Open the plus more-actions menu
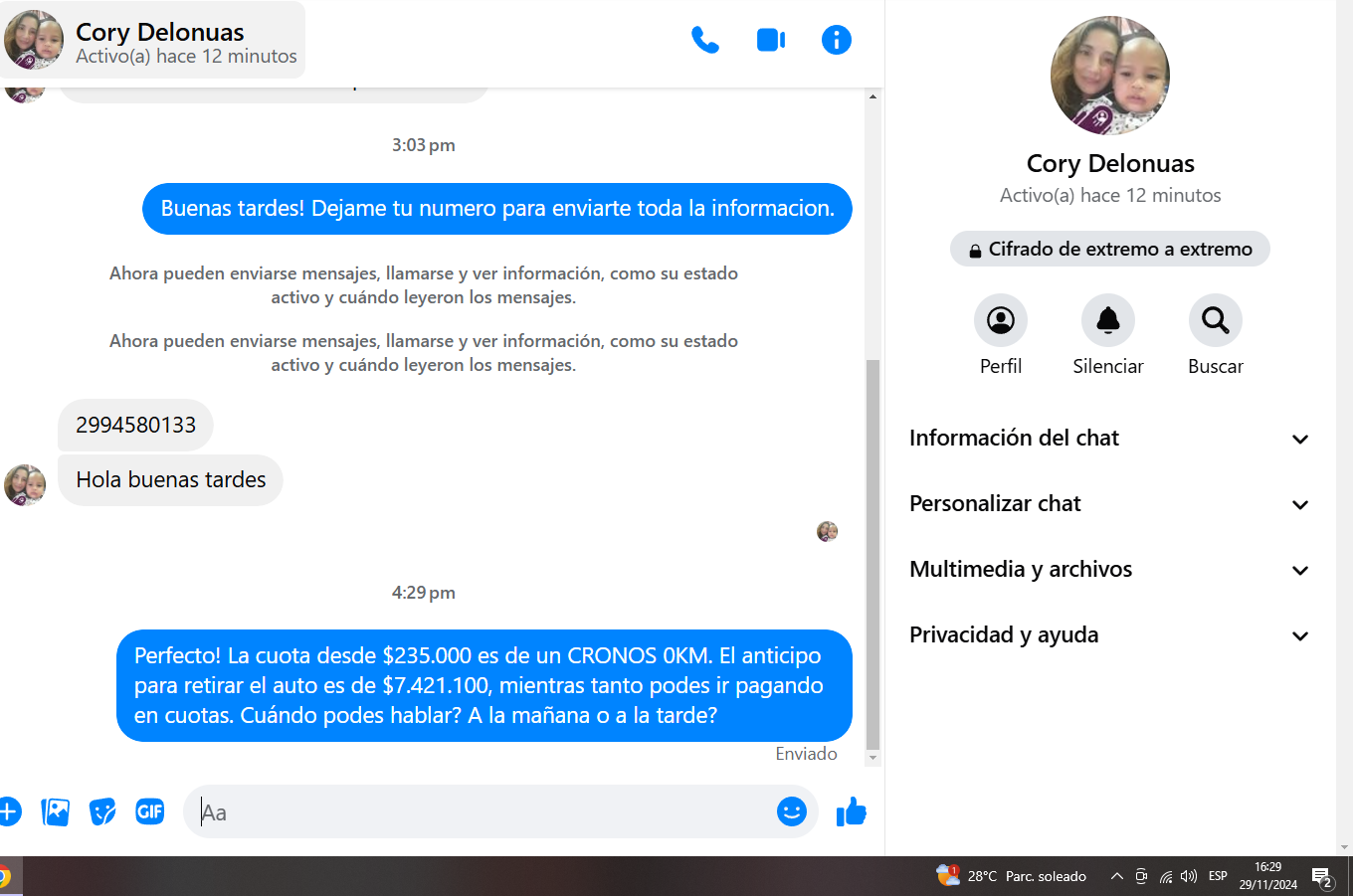This screenshot has height=896, width=1353. (x=9, y=811)
